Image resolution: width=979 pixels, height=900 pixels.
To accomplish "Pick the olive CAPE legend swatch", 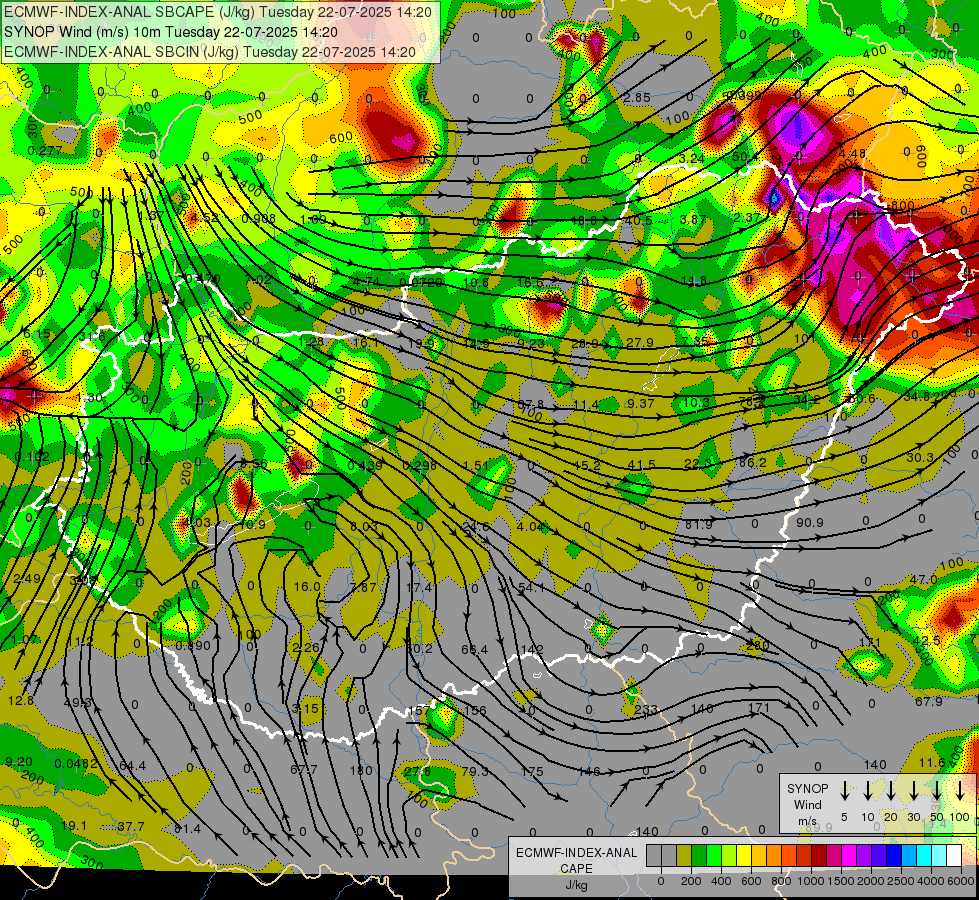I will coord(684,856).
